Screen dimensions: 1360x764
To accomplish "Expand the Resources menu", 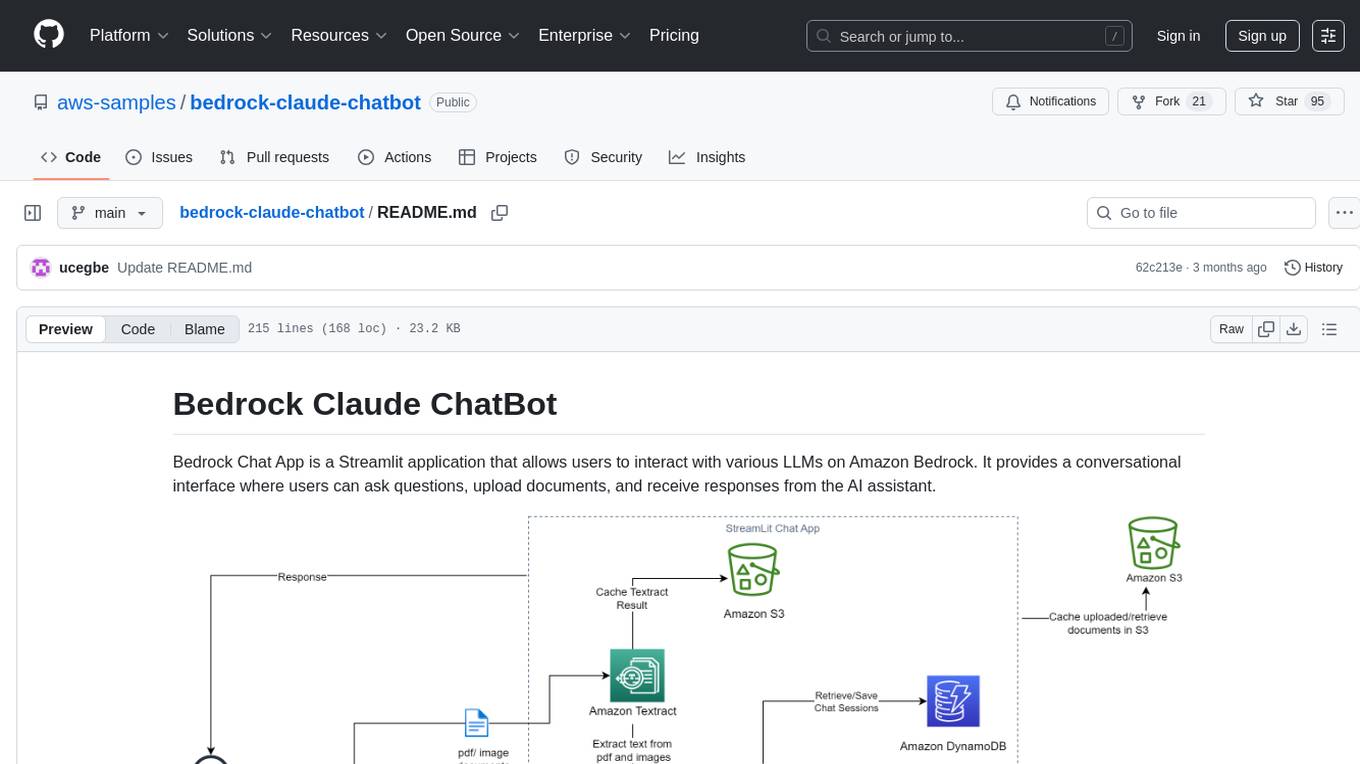I will point(339,35).
